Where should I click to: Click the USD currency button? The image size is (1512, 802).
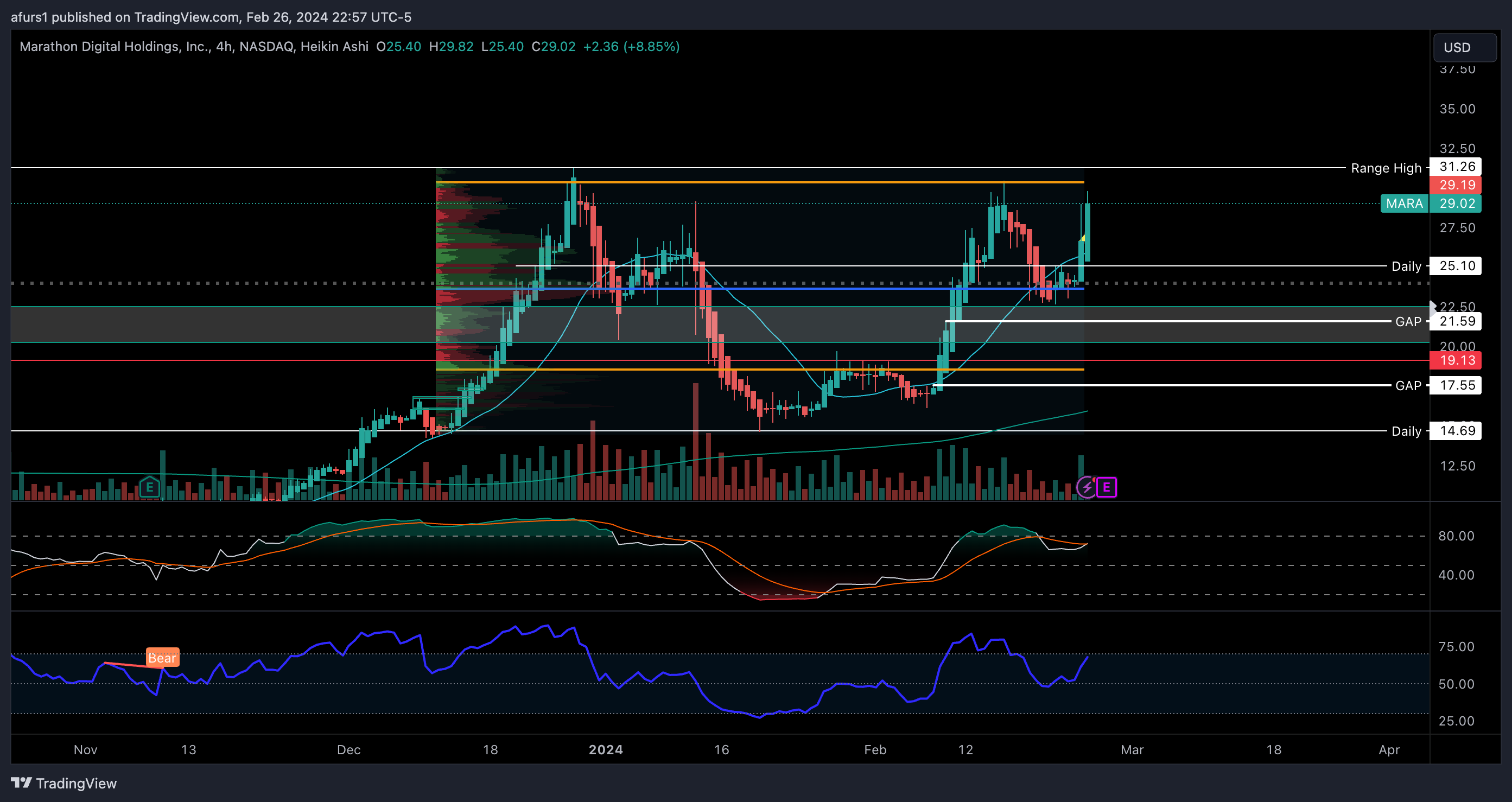[1464, 48]
